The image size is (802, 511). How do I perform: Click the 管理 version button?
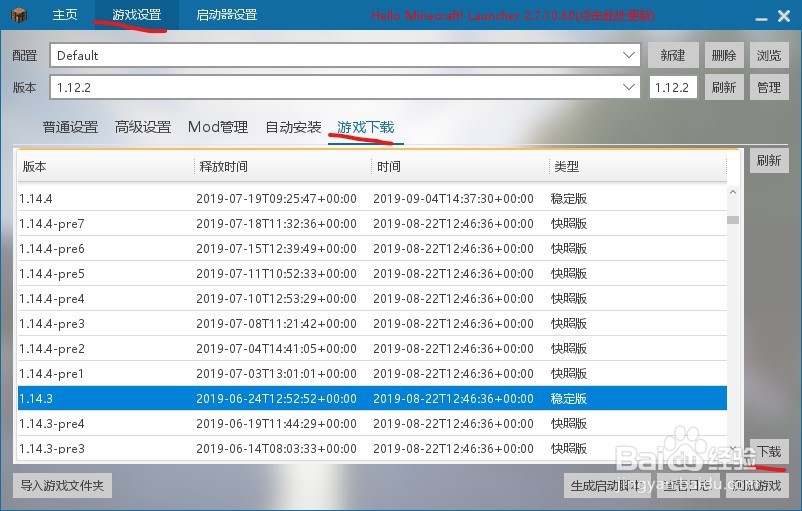click(x=769, y=87)
